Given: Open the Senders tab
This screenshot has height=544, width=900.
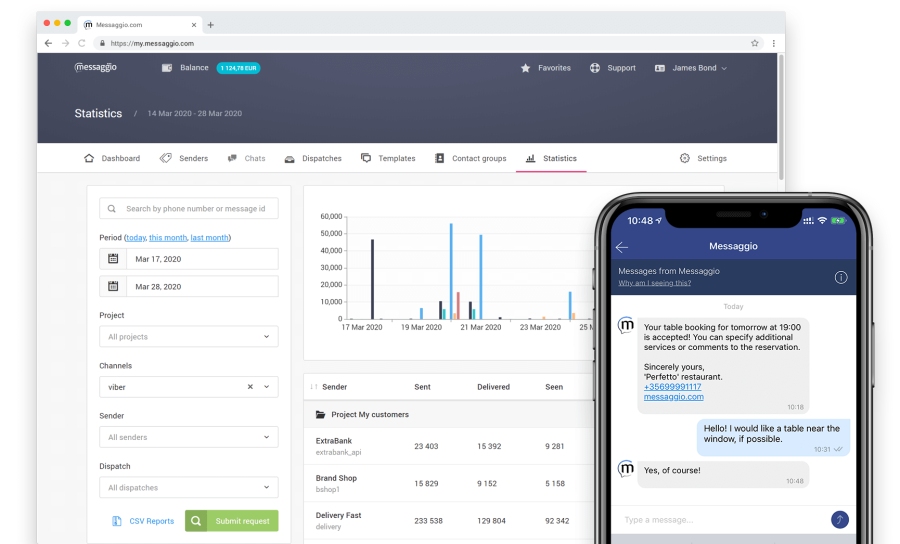Looking at the screenshot, I should 184,158.
